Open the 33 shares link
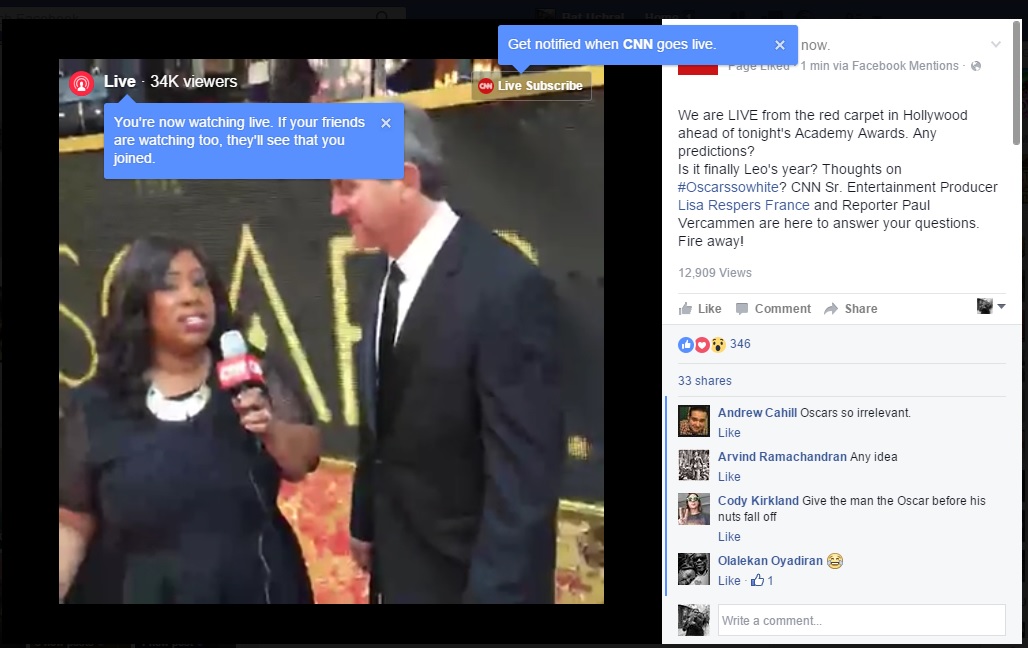Screen dimensions: 1028x648 705,380
